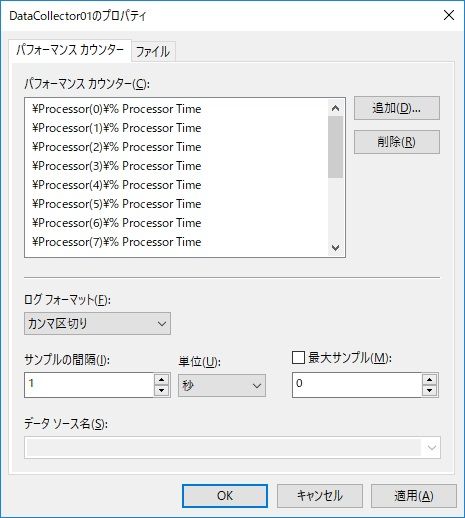Click the 適用(A) button
This screenshot has width=465, height=518.
(x=414, y=496)
